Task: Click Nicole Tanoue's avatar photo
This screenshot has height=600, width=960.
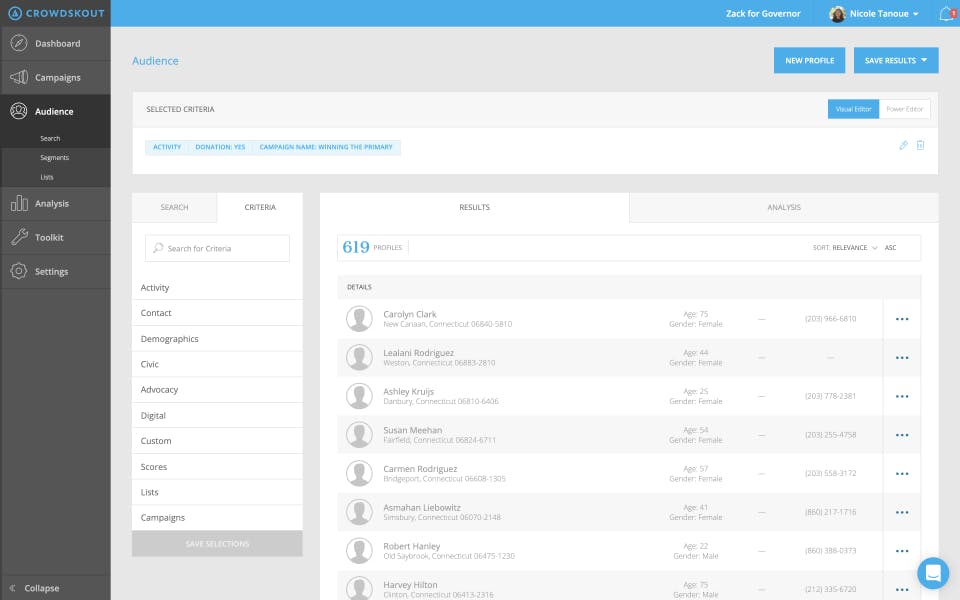Action: (x=837, y=13)
